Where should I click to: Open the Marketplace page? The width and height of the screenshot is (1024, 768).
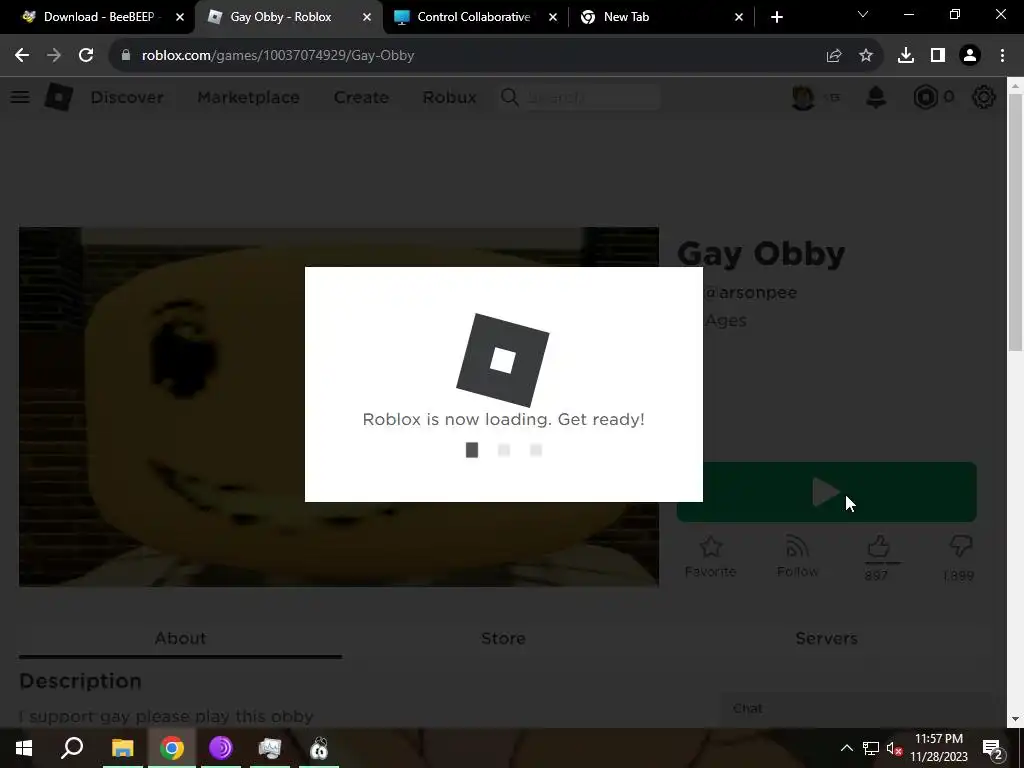pyautogui.click(x=248, y=97)
